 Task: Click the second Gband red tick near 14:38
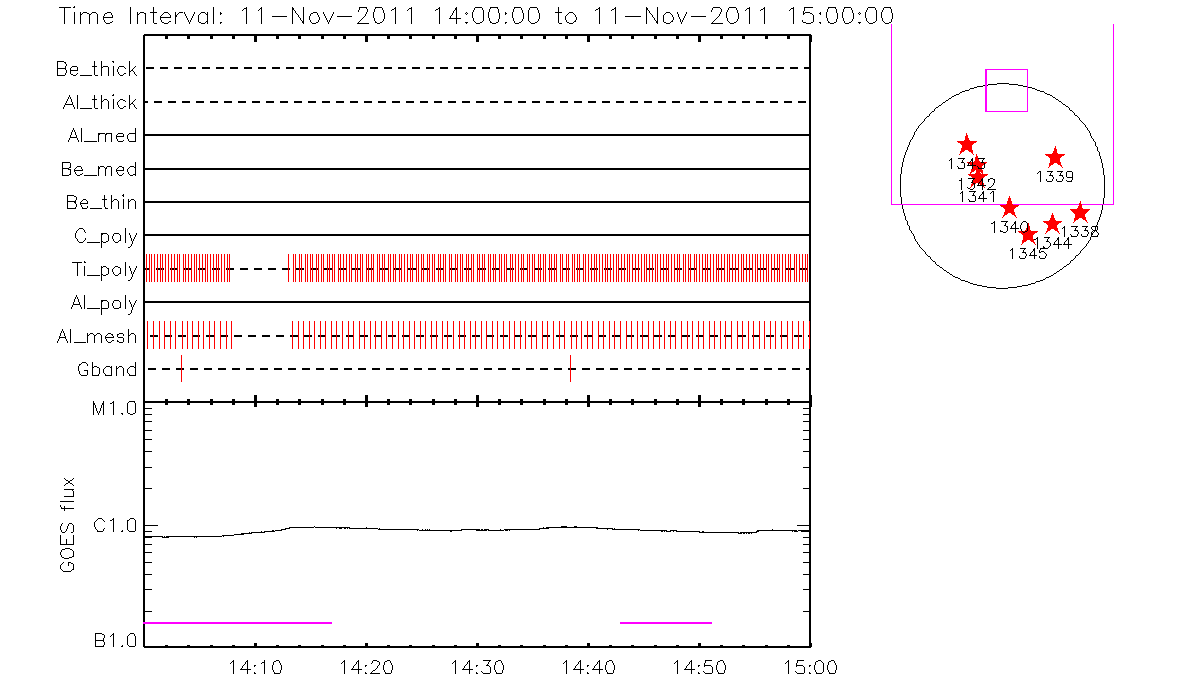570,368
